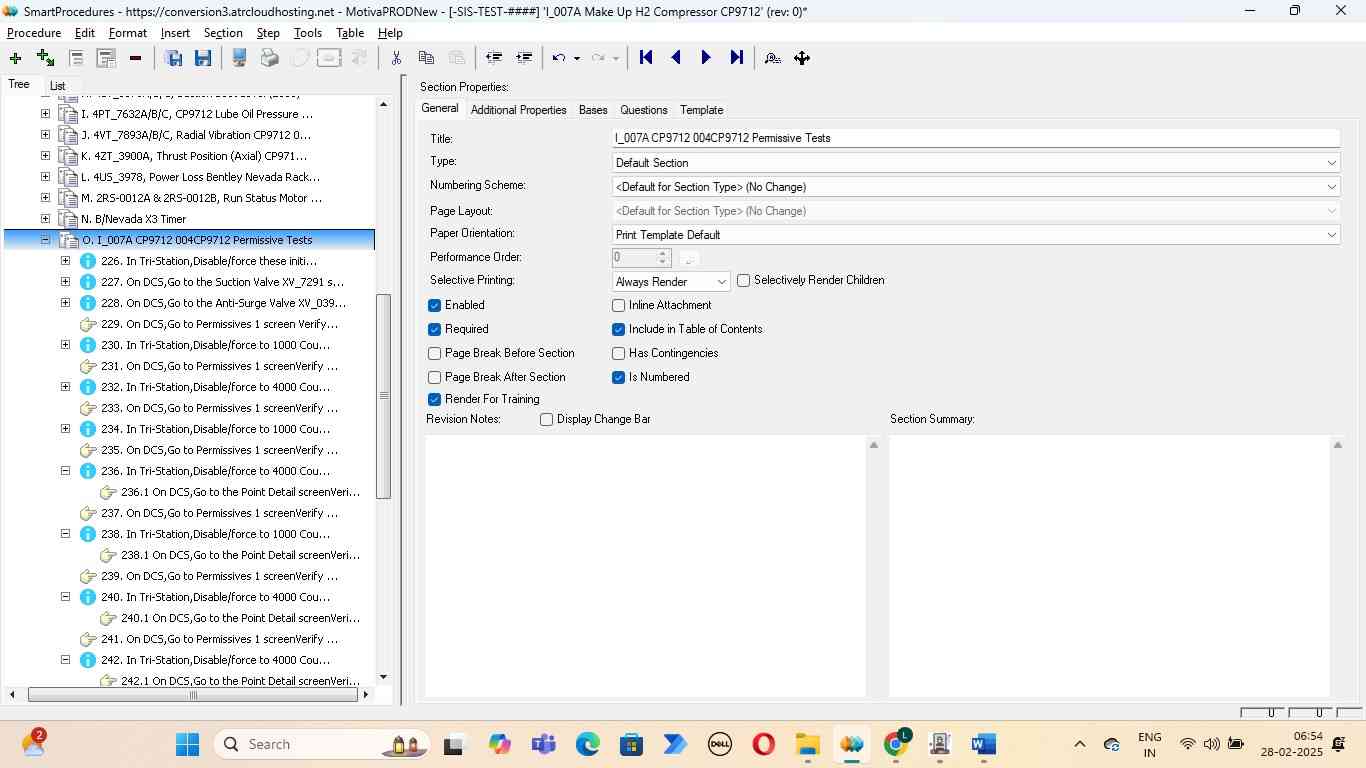Click the outdent arrow icon
The width and height of the screenshot is (1366, 768).
tap(493, 58)
